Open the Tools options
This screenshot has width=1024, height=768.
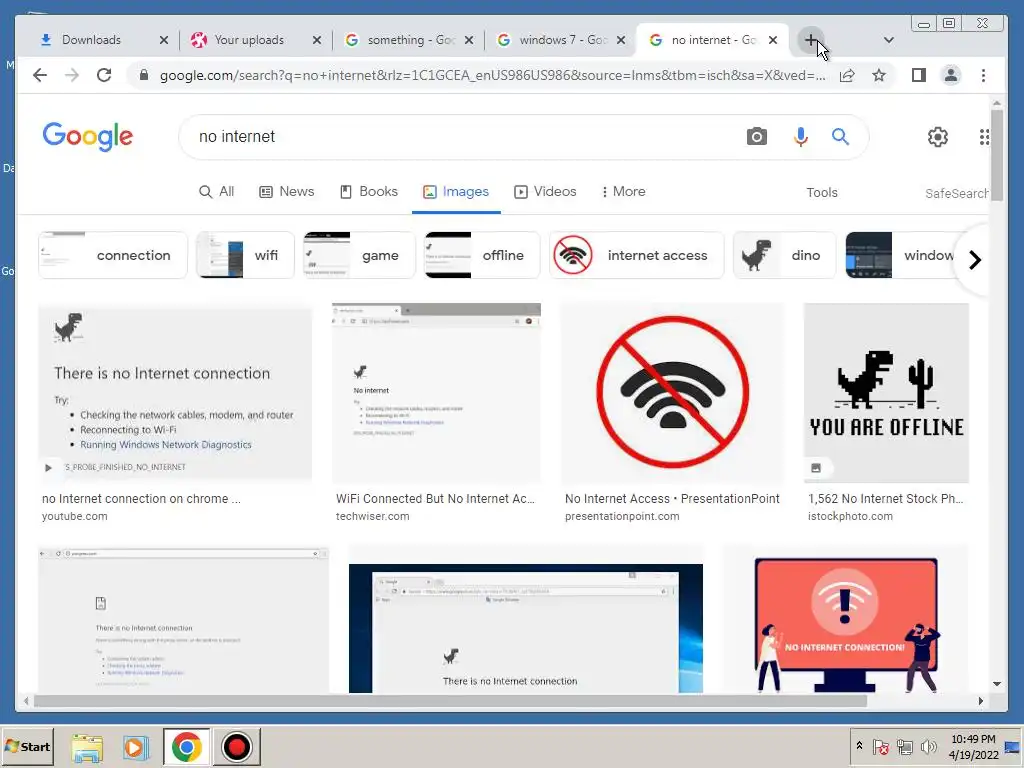click(x=822, y=193)
